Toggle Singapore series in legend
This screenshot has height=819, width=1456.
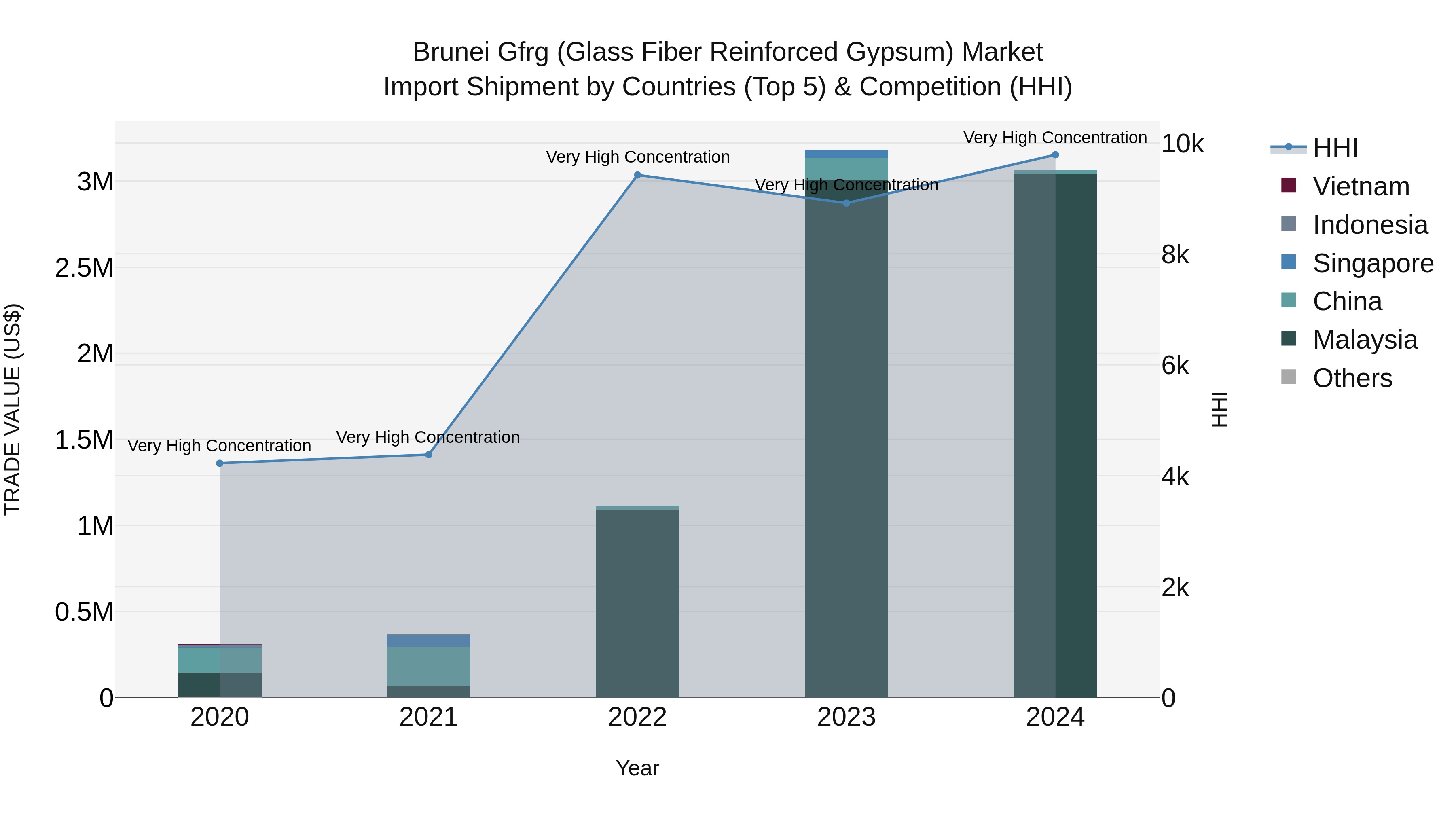tap(1357, 263)
